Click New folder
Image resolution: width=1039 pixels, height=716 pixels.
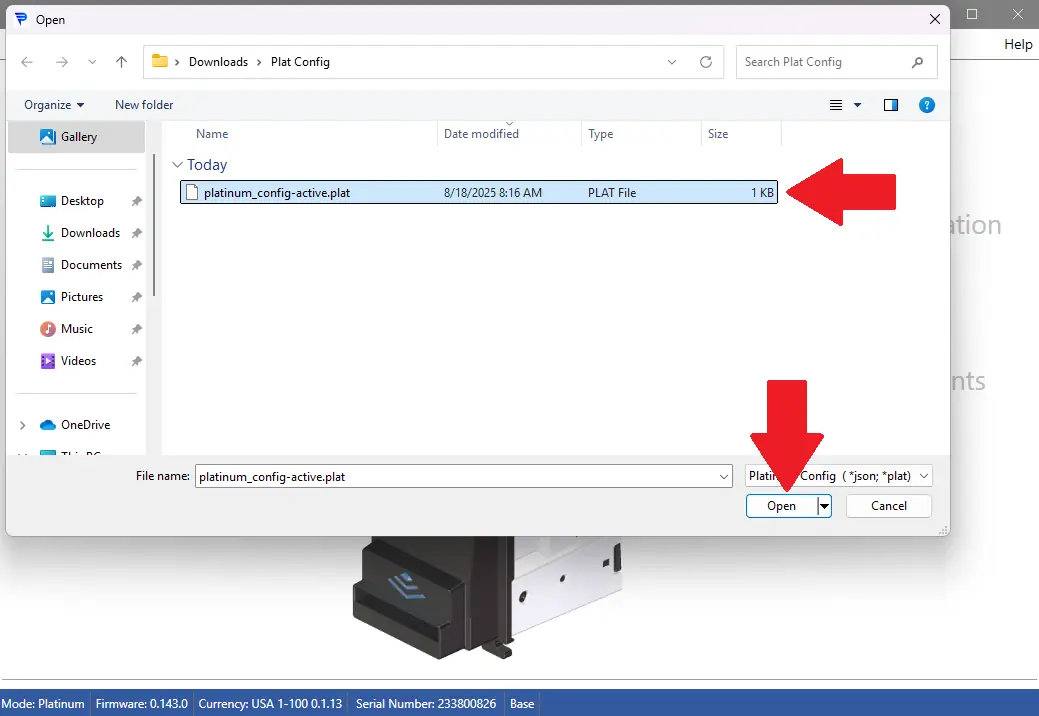[144, 105]
